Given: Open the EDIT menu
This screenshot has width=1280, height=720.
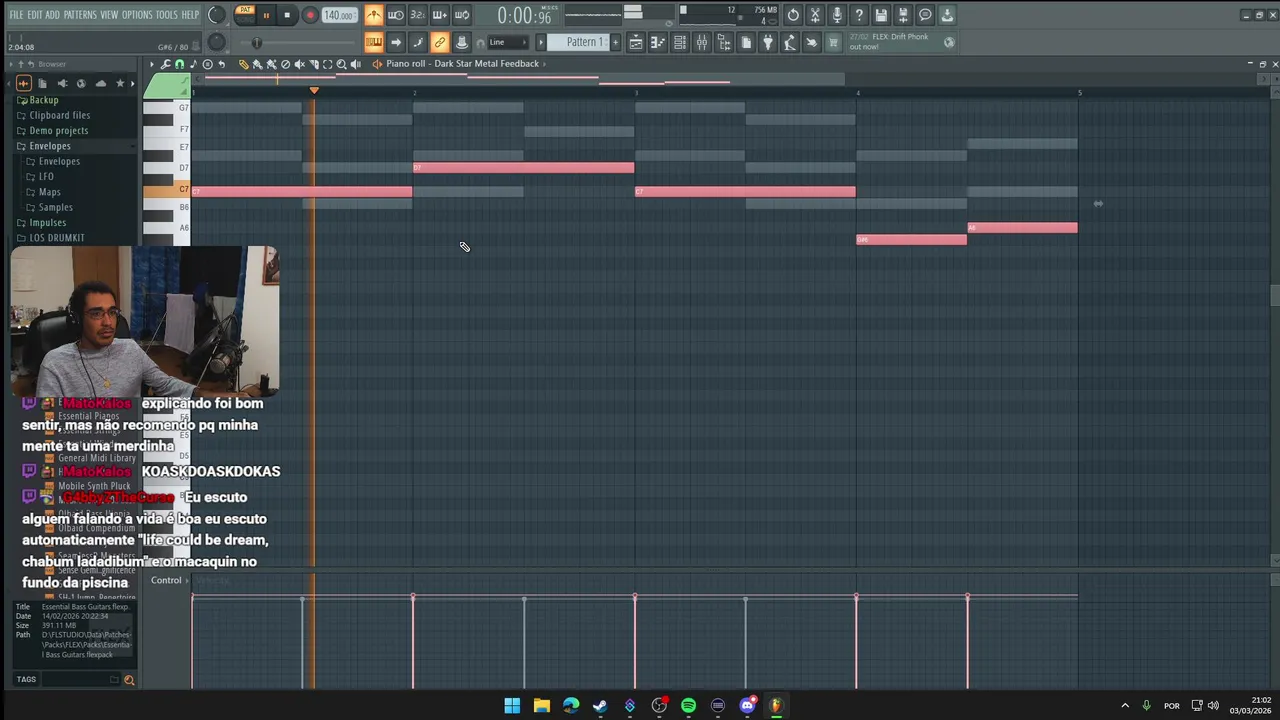Looking at the screenshot, I should 35,15.
